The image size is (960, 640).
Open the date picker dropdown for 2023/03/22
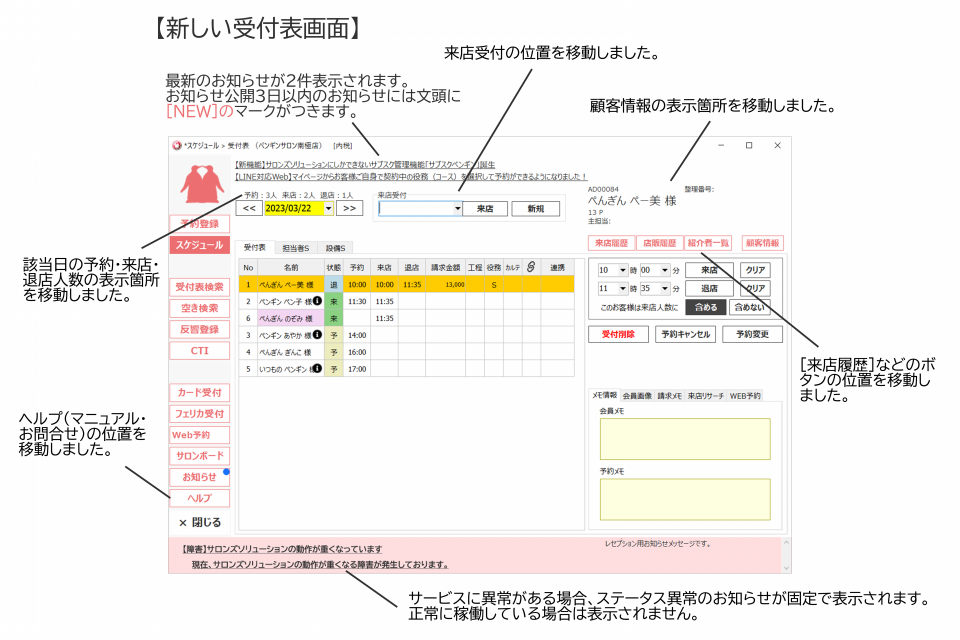(x=329, y=208)
